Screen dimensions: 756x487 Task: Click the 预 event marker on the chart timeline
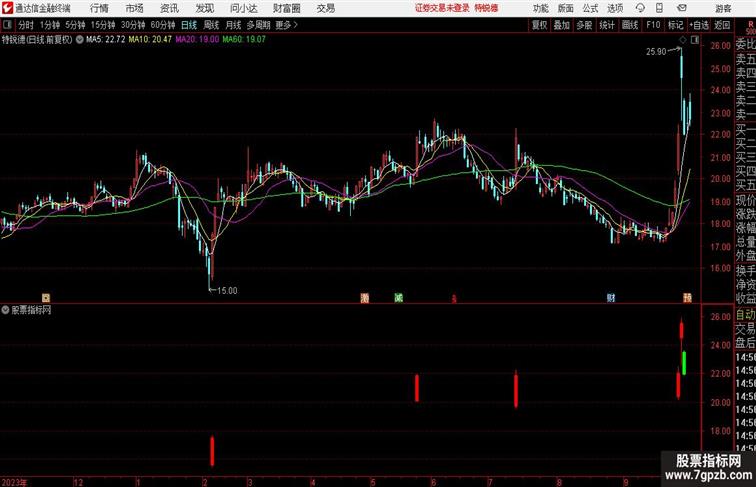pos(687,298)
